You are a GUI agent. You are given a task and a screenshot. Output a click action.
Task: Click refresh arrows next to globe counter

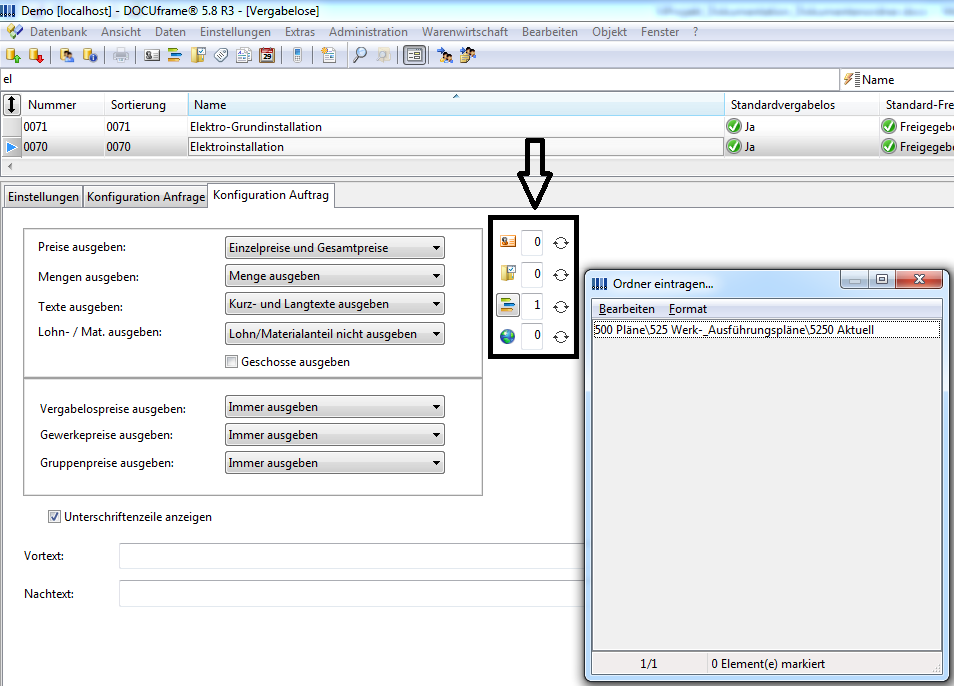(x=561, y=337)
